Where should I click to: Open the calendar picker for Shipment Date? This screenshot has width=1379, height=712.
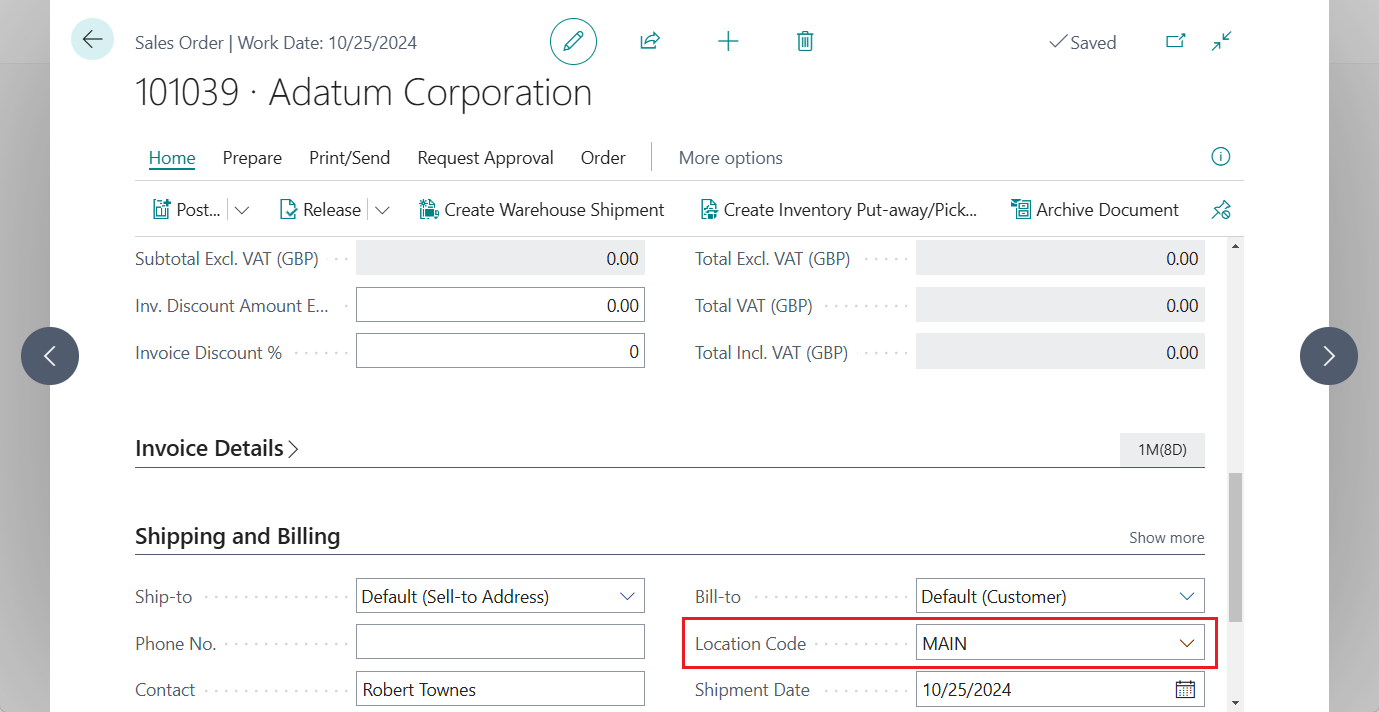tap(1184, 688)
